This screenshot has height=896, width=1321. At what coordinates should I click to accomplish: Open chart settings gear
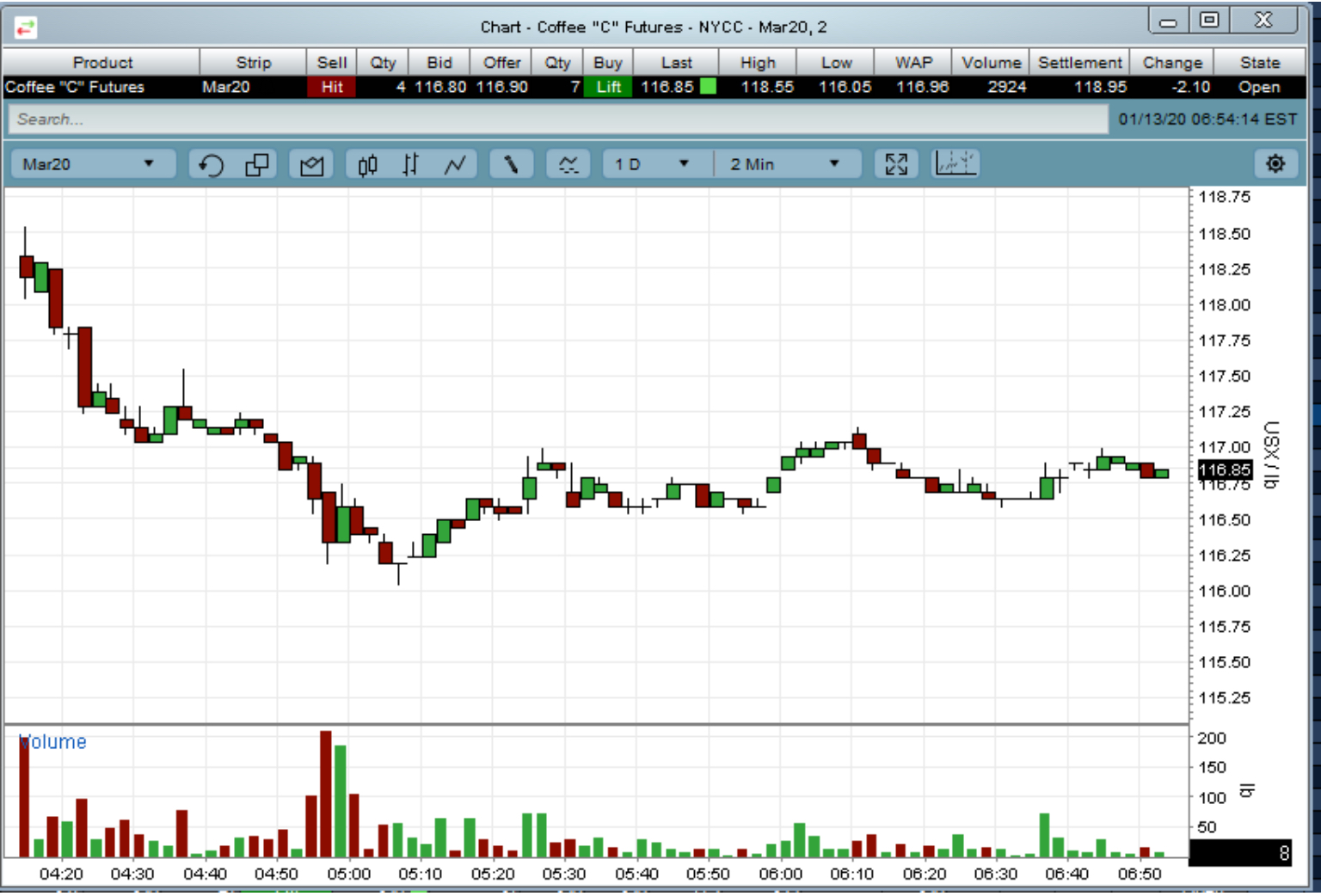click(1275, 163)
